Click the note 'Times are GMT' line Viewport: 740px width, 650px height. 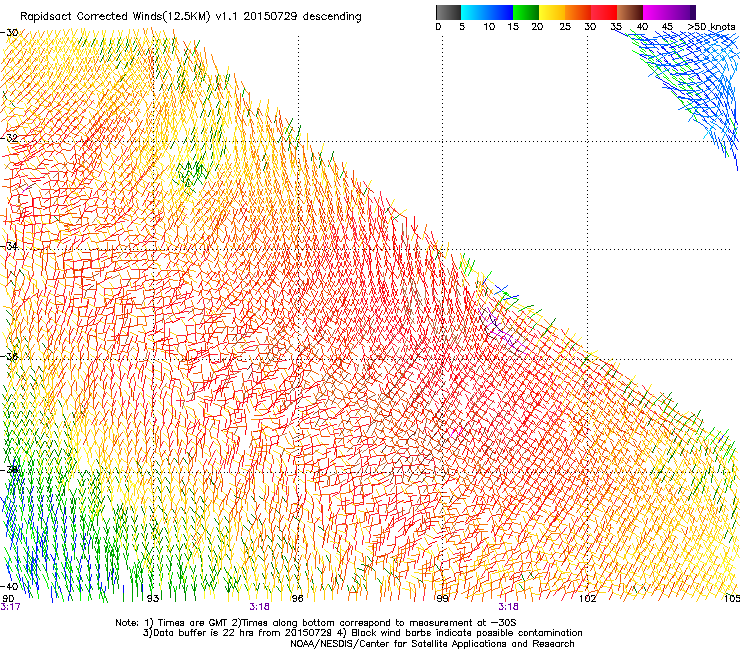pyautogui.click(x=316, y=623)
